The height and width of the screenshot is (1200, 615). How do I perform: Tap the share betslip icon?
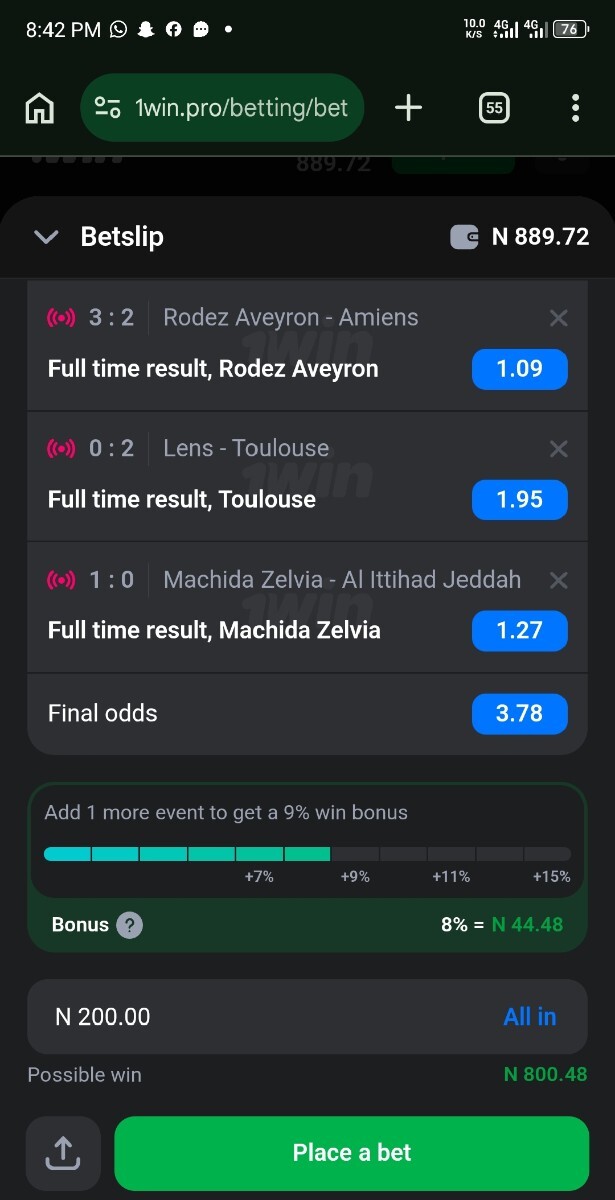point(63,1153)
